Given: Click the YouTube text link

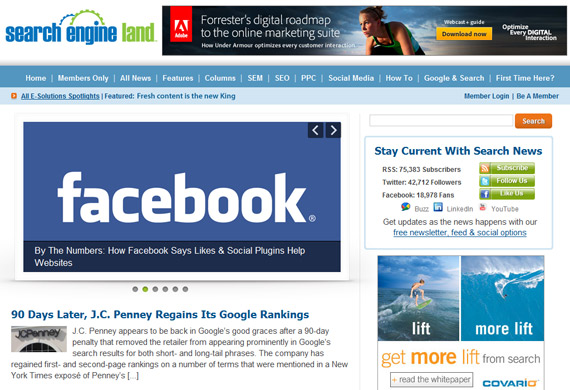Looking at the screenshot, I should click(x=505, y=209).
